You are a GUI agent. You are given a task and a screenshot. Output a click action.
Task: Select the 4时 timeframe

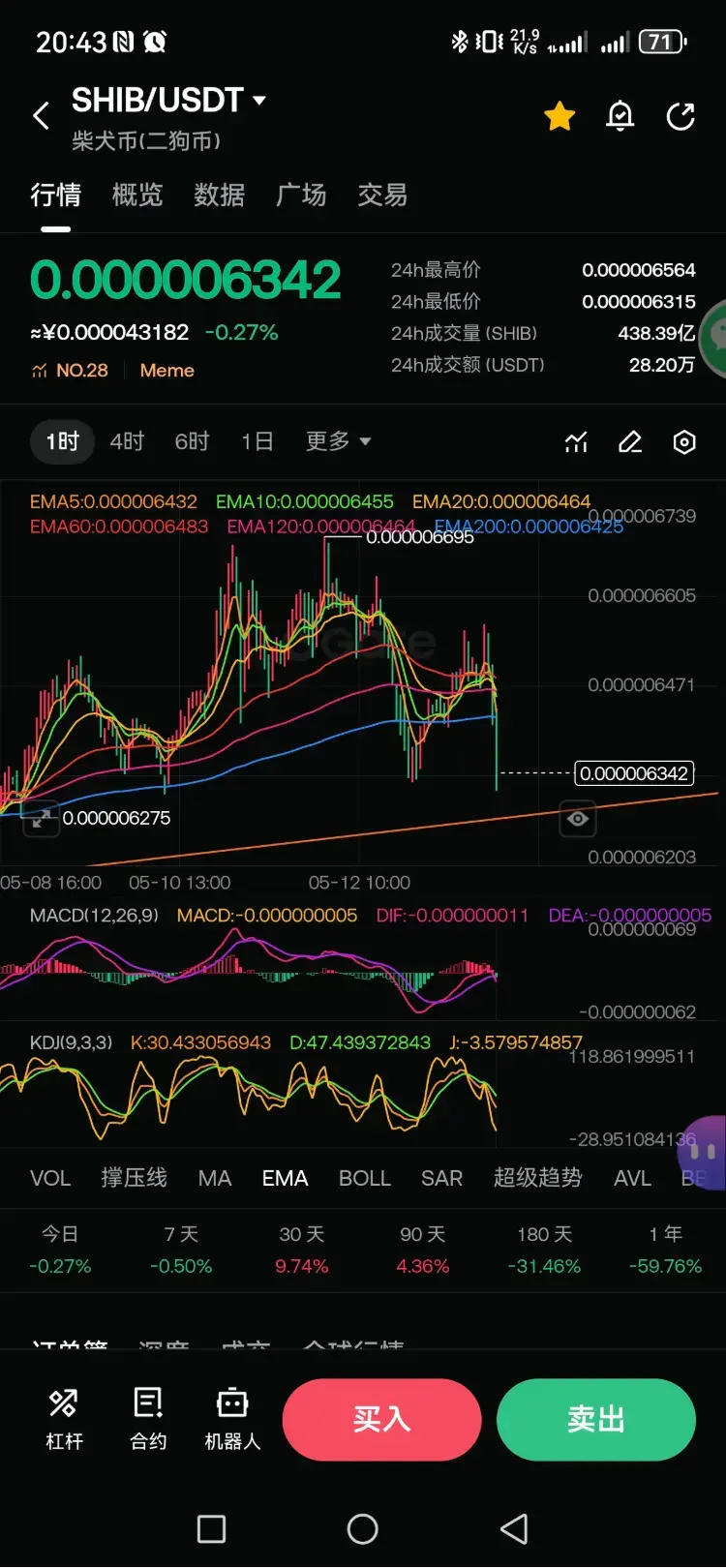coord(127,441)
